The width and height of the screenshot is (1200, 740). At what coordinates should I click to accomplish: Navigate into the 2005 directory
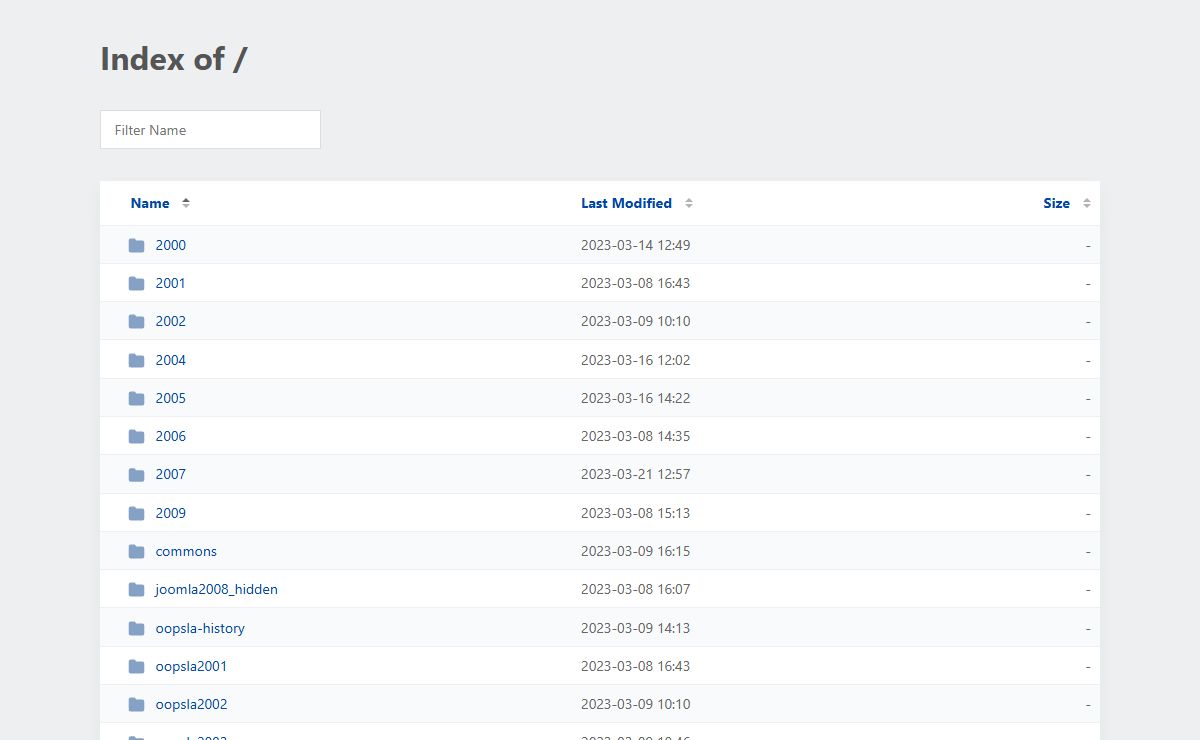[171, 398]
